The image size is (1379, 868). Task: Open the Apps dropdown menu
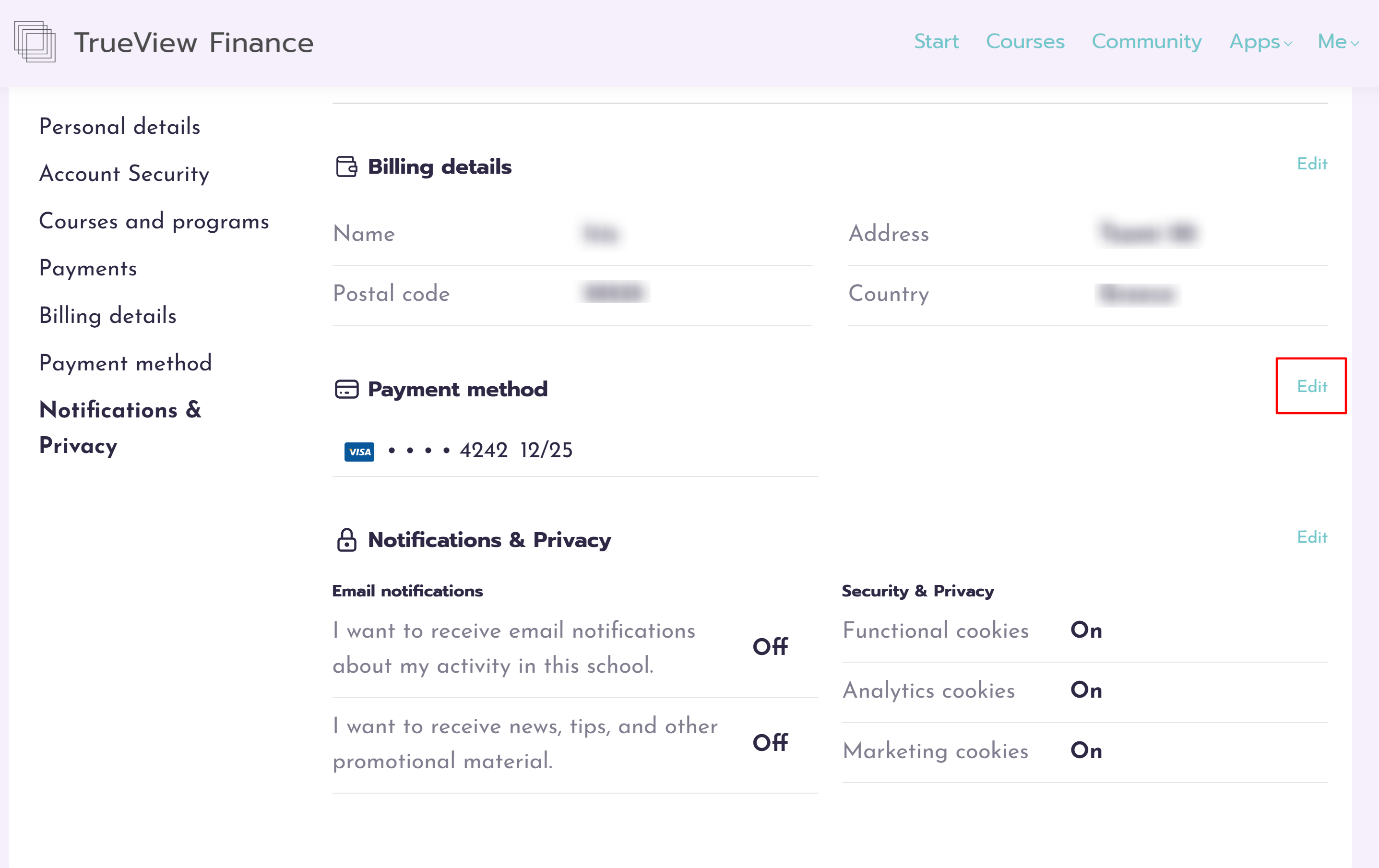tap(1254, 42)
